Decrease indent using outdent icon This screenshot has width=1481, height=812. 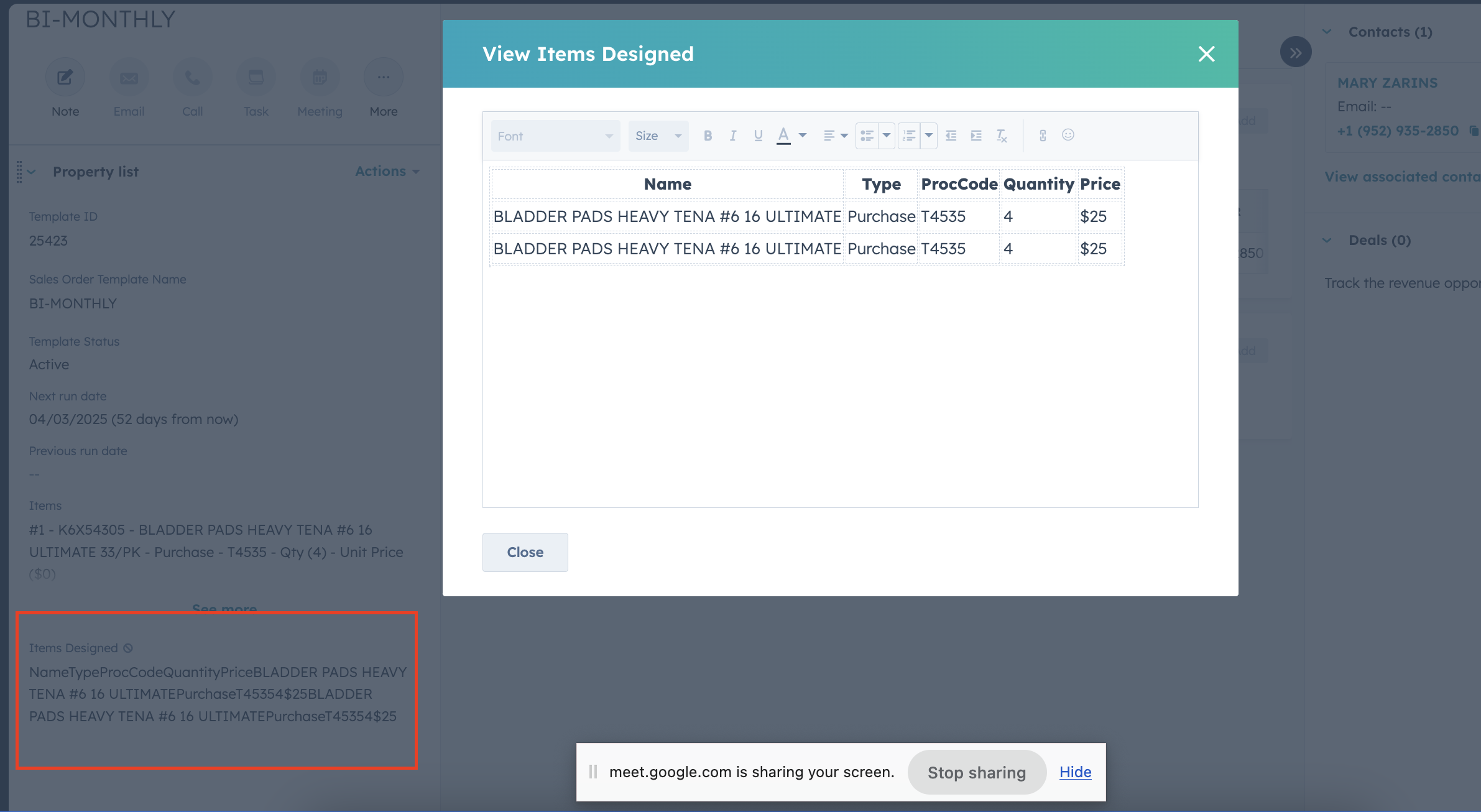coord(951,136)
